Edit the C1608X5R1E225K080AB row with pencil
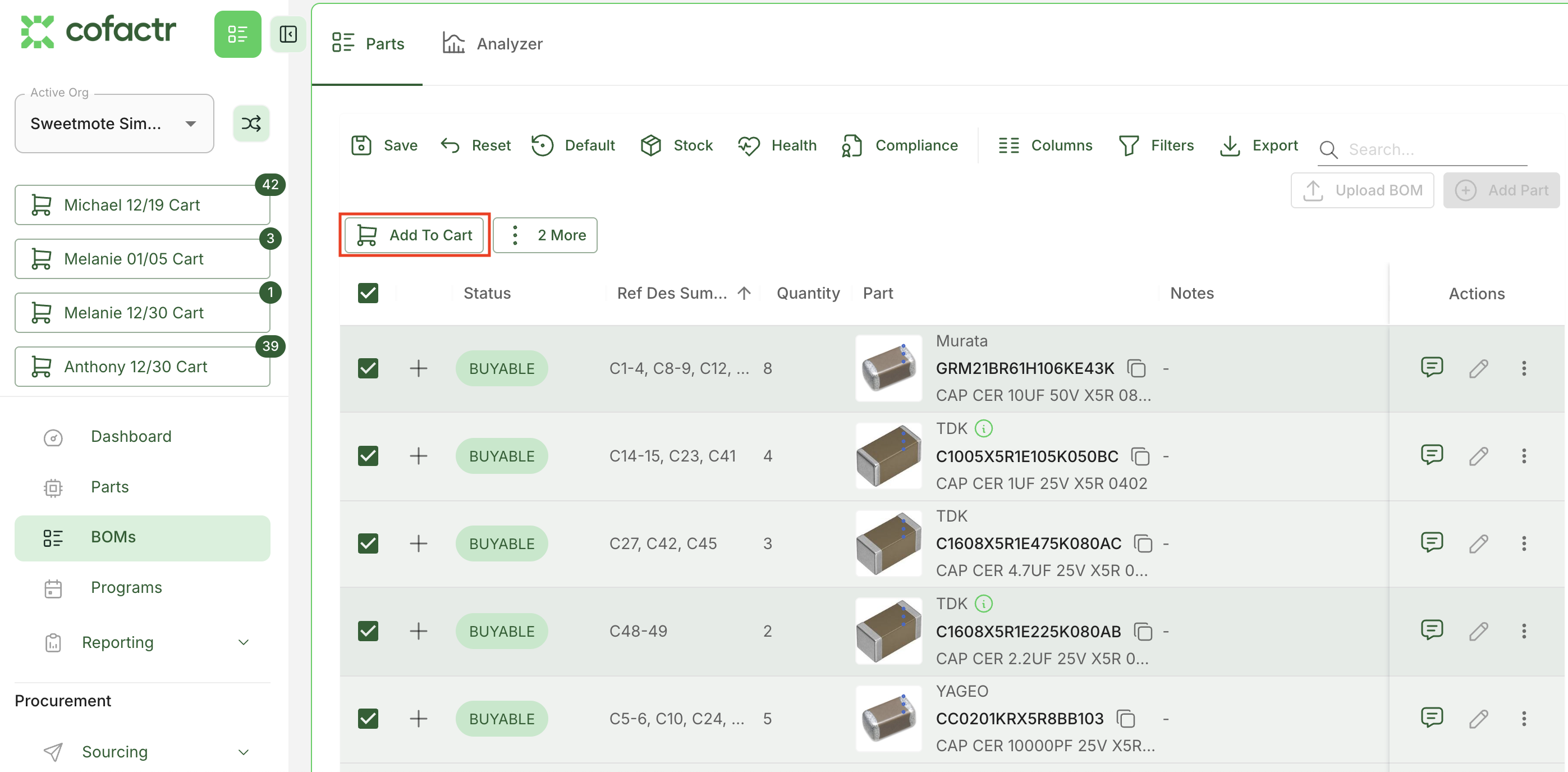 [x=1479, y=632]
